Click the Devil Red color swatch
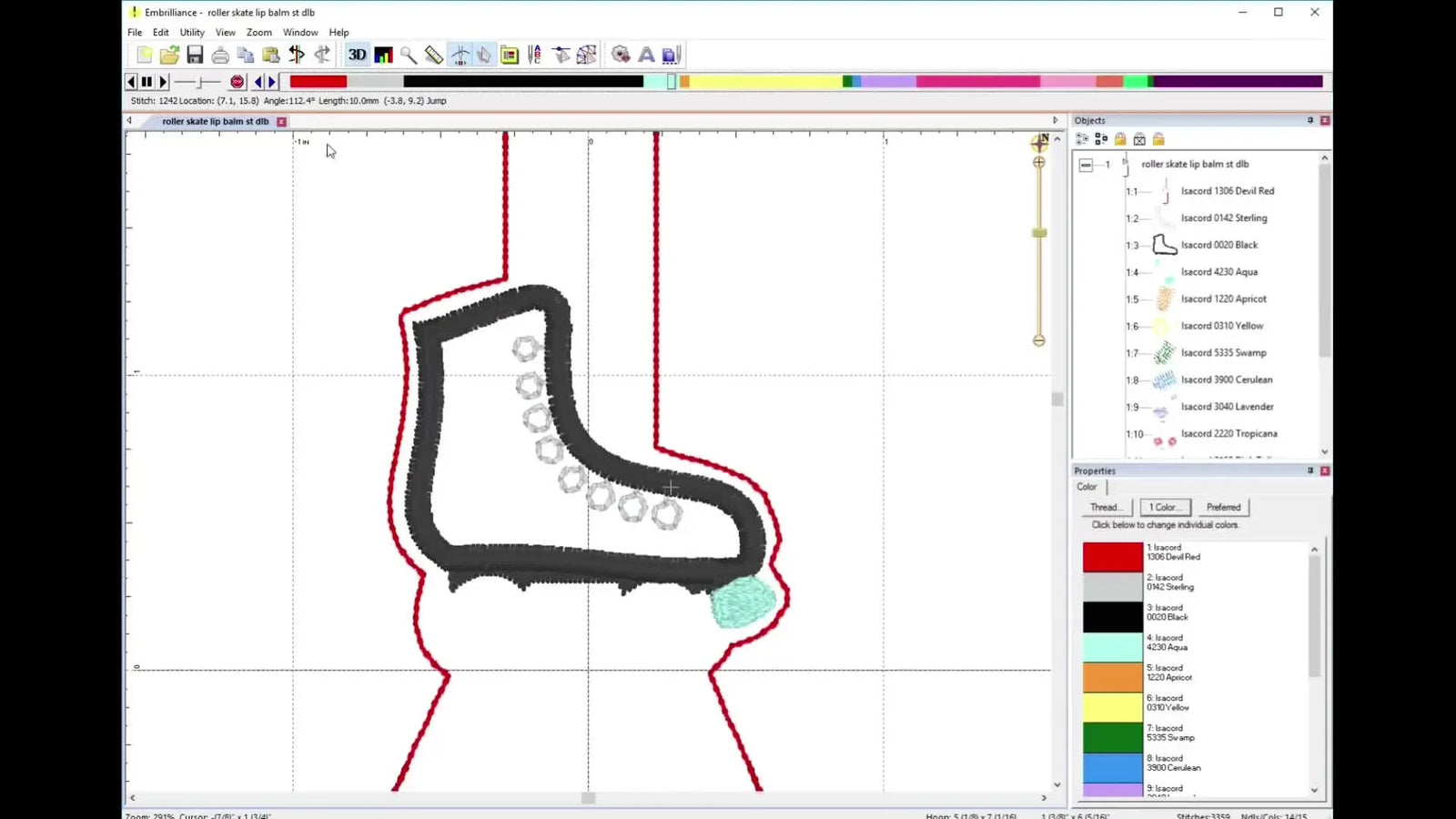 pyautogui.click(x=1112, y=557)
